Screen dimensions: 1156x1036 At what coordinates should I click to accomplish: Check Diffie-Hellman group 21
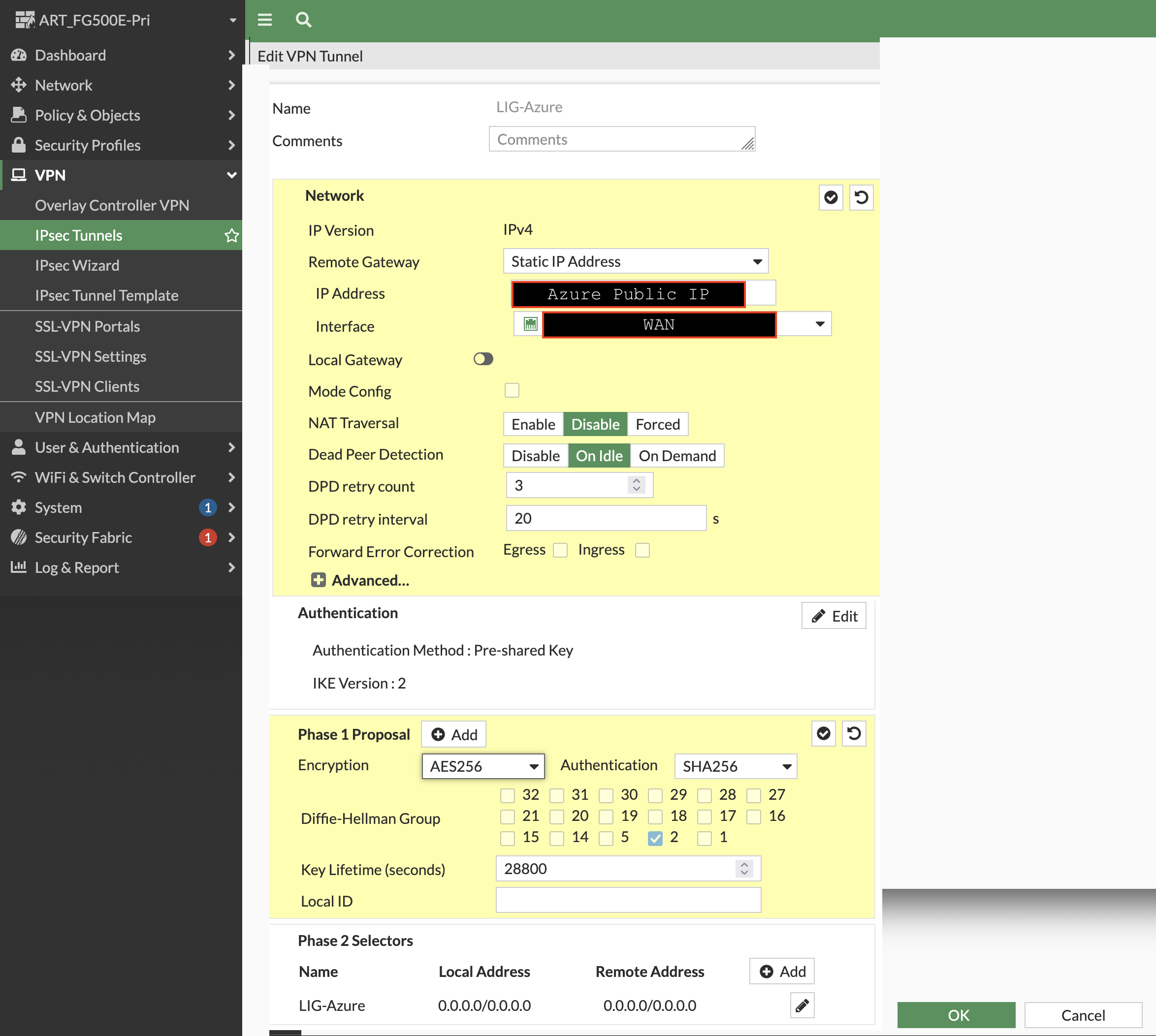(x=508, y=817)
